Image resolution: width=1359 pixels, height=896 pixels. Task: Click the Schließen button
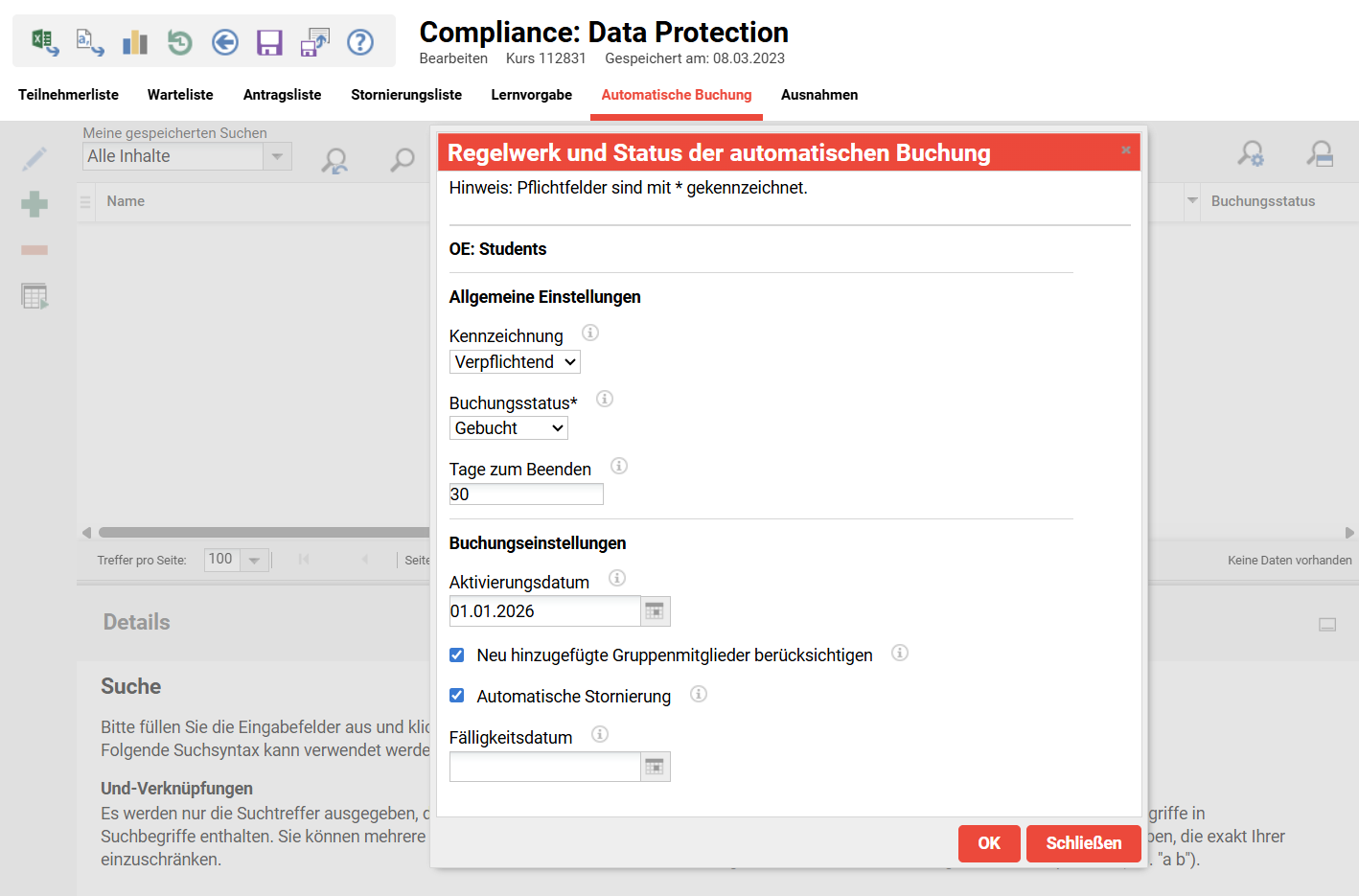pos(1083,843)
